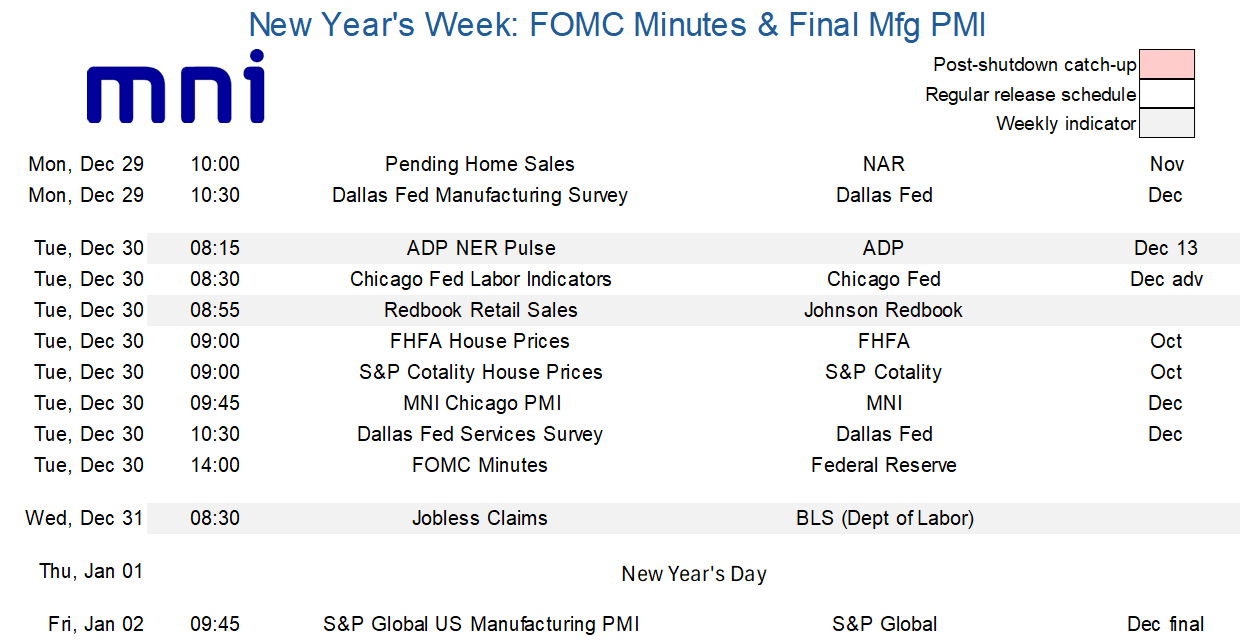Image resolution: width=1243 pixels, height=642 pixels.
Task: Click the New Year's Week title heading
Action: [x=617, y=24]
